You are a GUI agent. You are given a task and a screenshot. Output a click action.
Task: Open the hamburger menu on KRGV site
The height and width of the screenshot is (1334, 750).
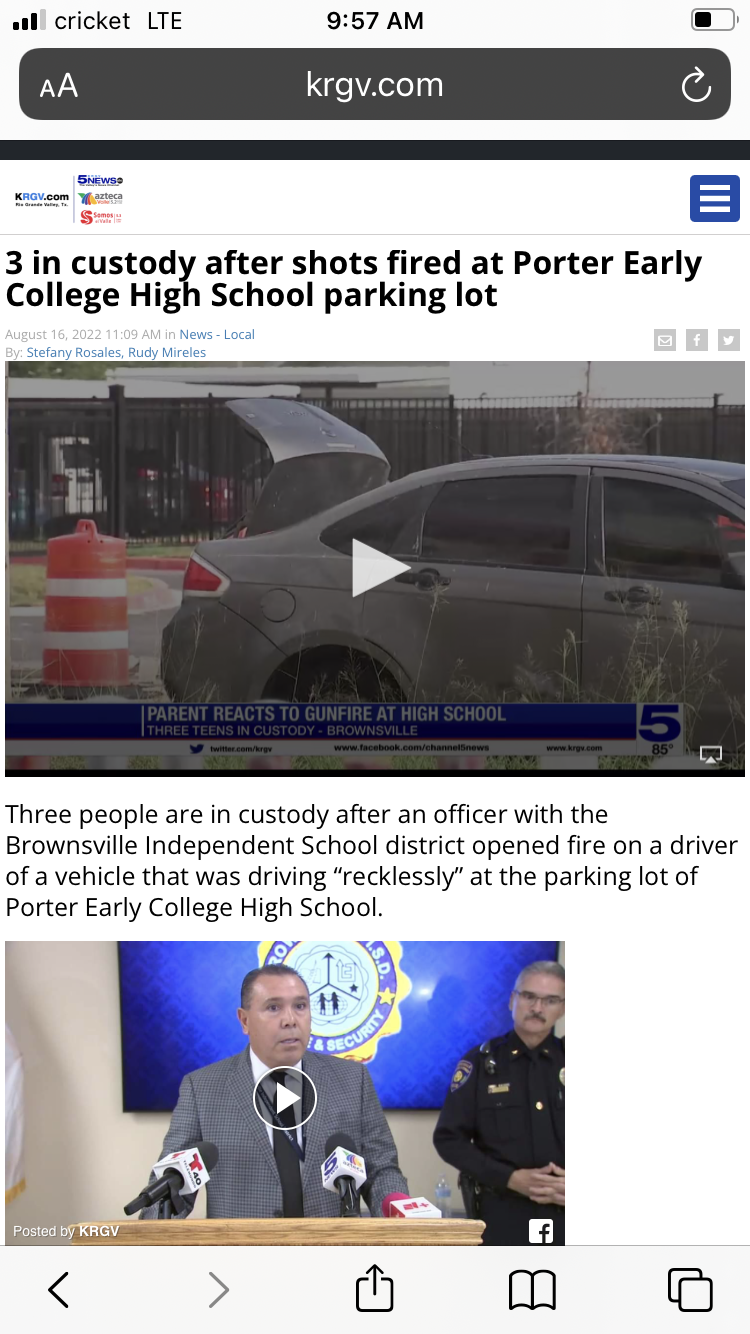coord(714,198)
